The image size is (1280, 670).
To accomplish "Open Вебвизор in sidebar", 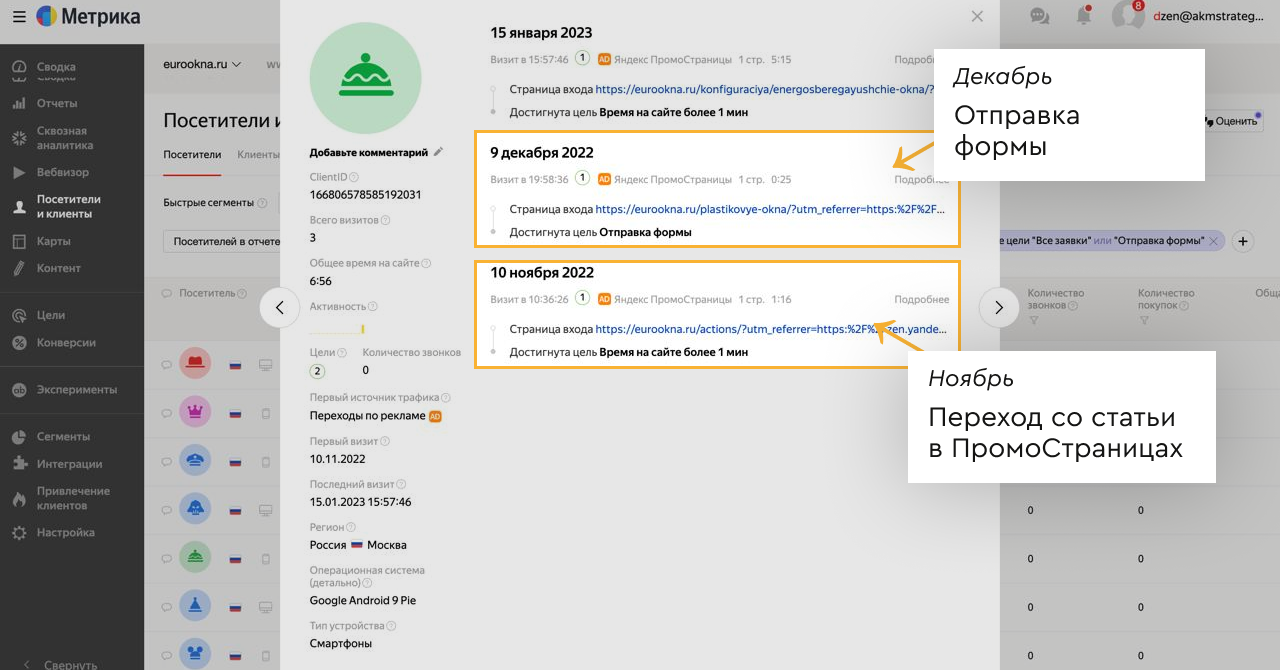I will (63, 172).
